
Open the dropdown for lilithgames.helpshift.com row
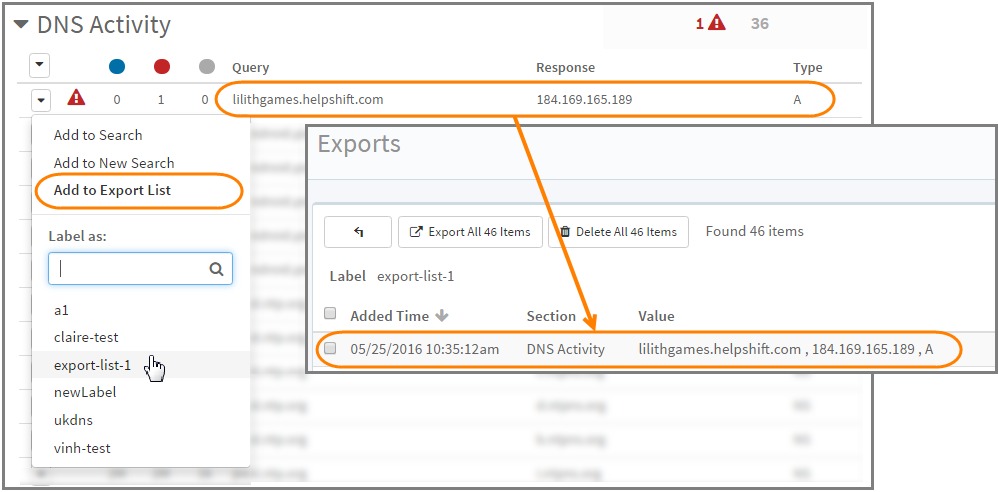click(x=40, y=99)
